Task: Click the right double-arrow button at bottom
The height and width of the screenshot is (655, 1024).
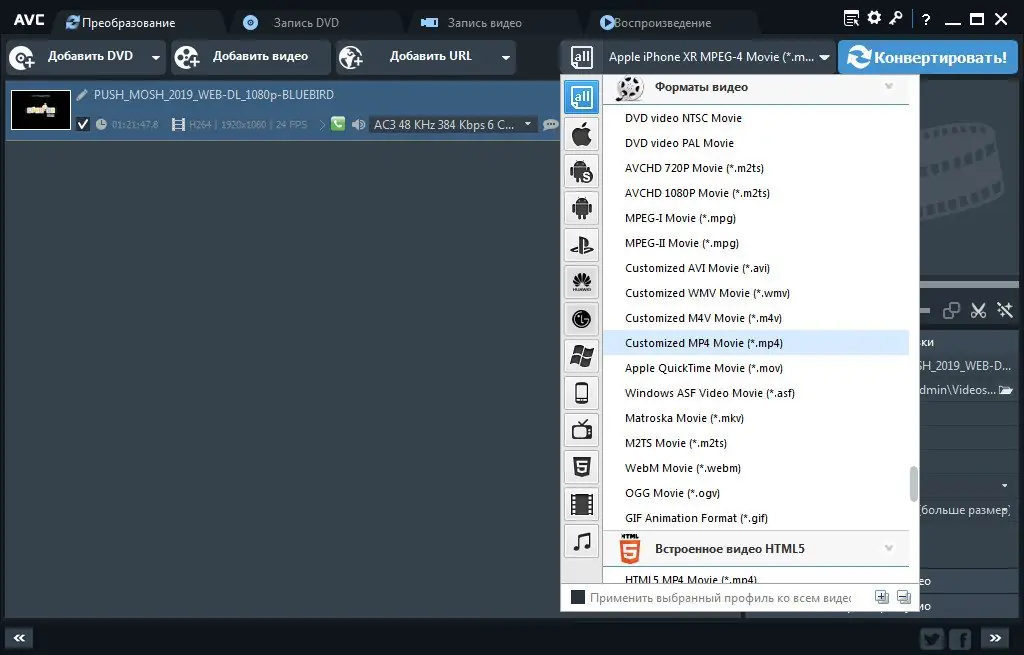Action: tap(995, 638)
